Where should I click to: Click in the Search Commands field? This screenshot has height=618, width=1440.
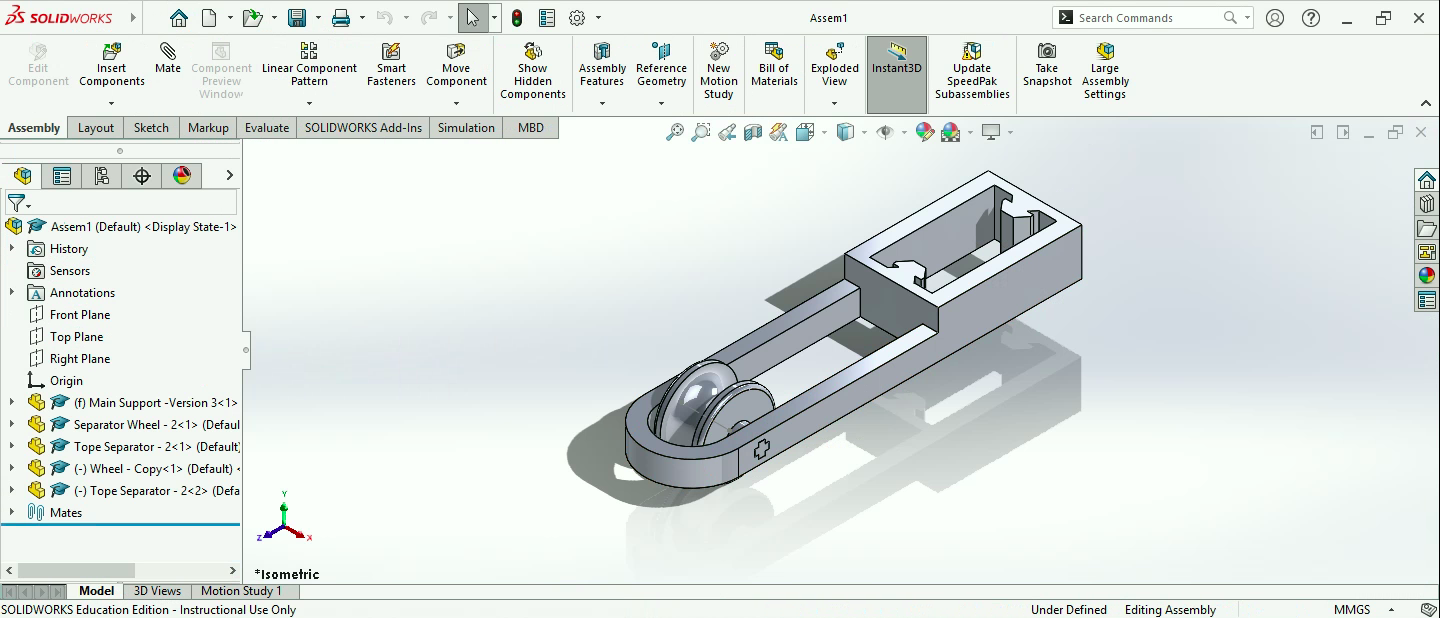[1145, 18]
